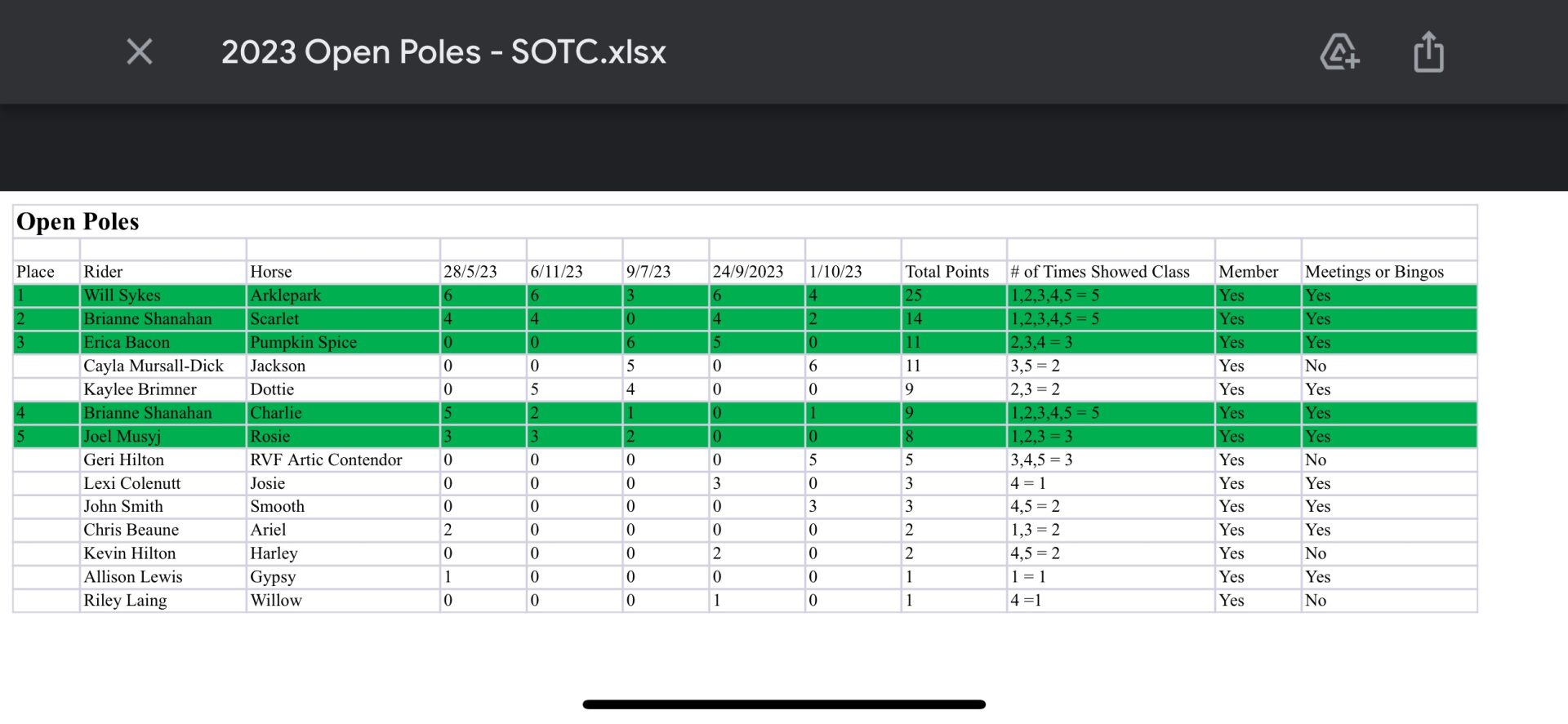Viewport: 1568px width, 724px height.
Task: Click the 24/9/2023 date column header
Action: (757, 272)
